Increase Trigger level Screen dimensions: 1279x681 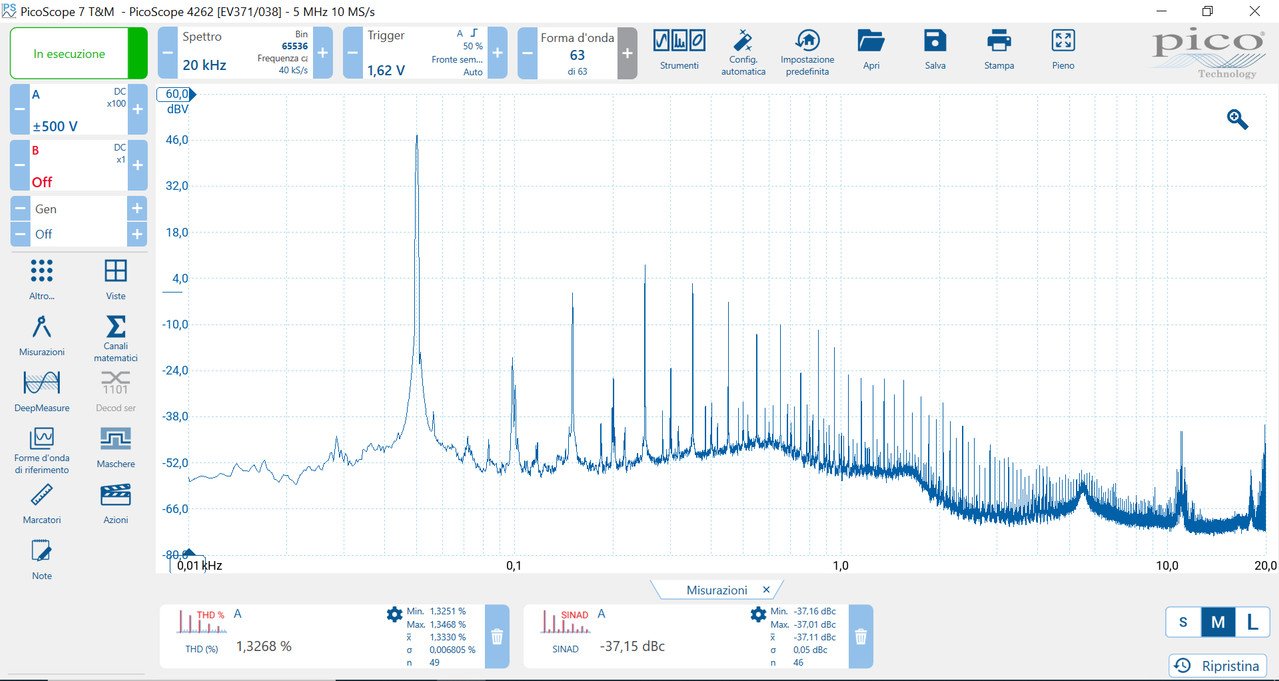click(497, 53)
